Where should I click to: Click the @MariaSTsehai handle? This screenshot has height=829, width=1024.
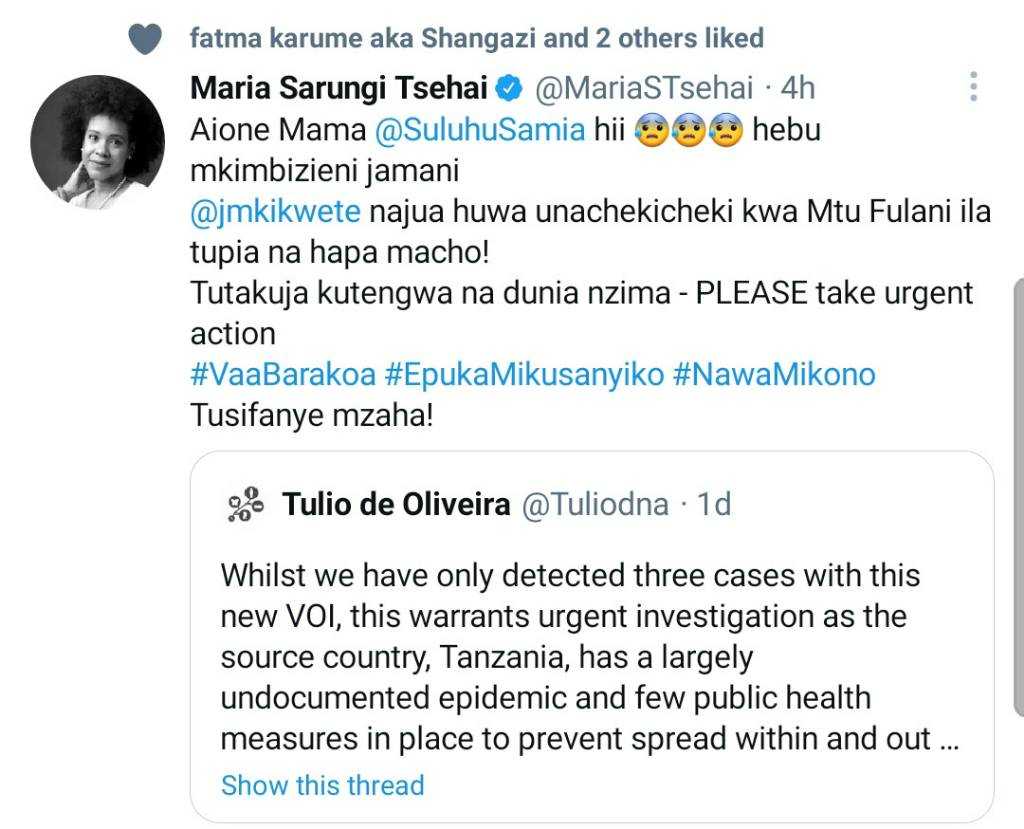pyautogui.click(x=644, y=88)
